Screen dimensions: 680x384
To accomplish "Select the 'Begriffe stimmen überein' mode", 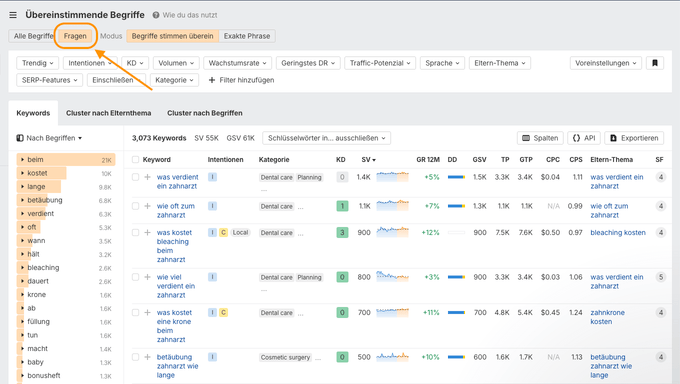I will pos(173,36).
